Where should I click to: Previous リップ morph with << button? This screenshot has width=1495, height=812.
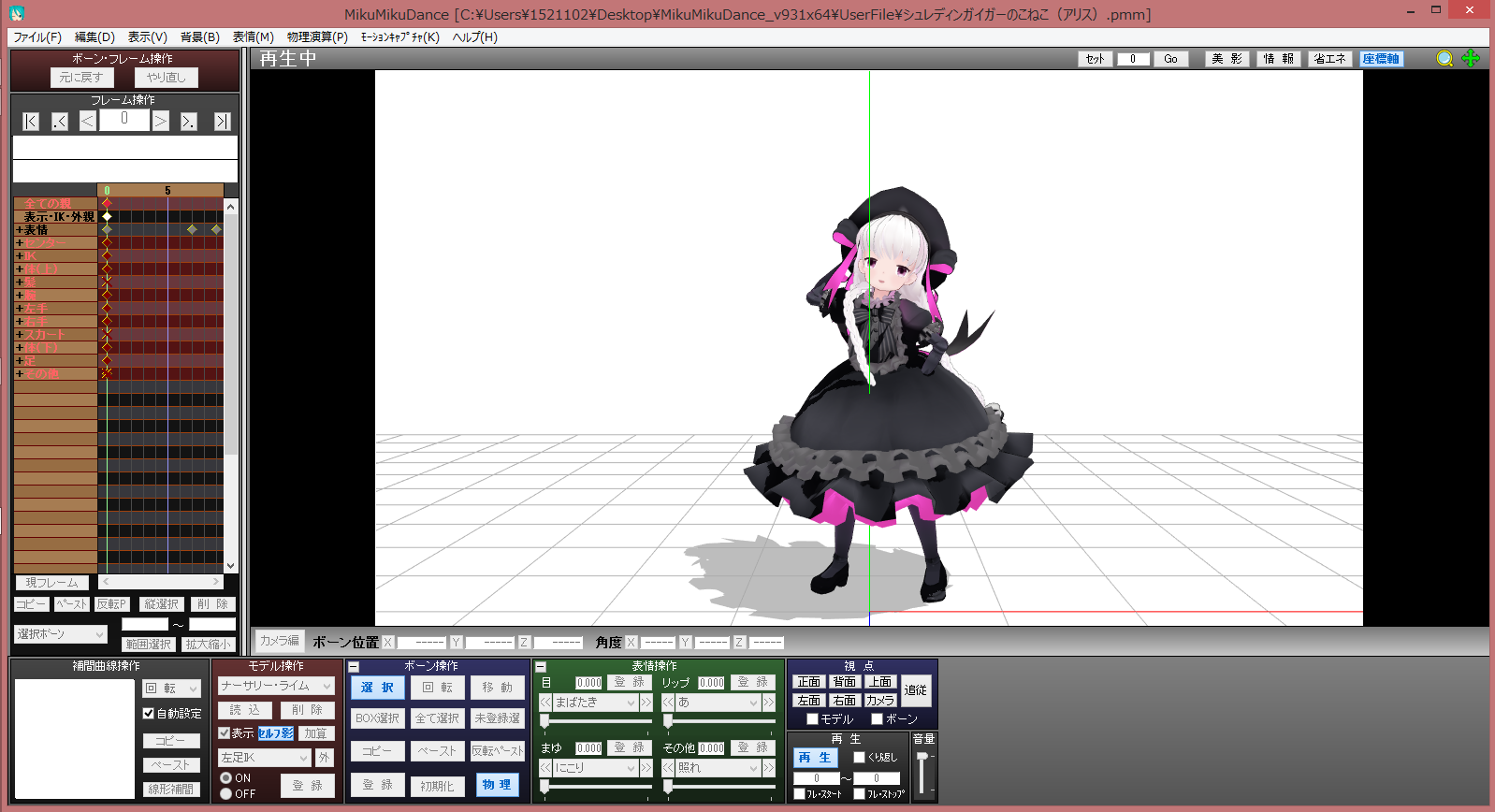point(668,703)
